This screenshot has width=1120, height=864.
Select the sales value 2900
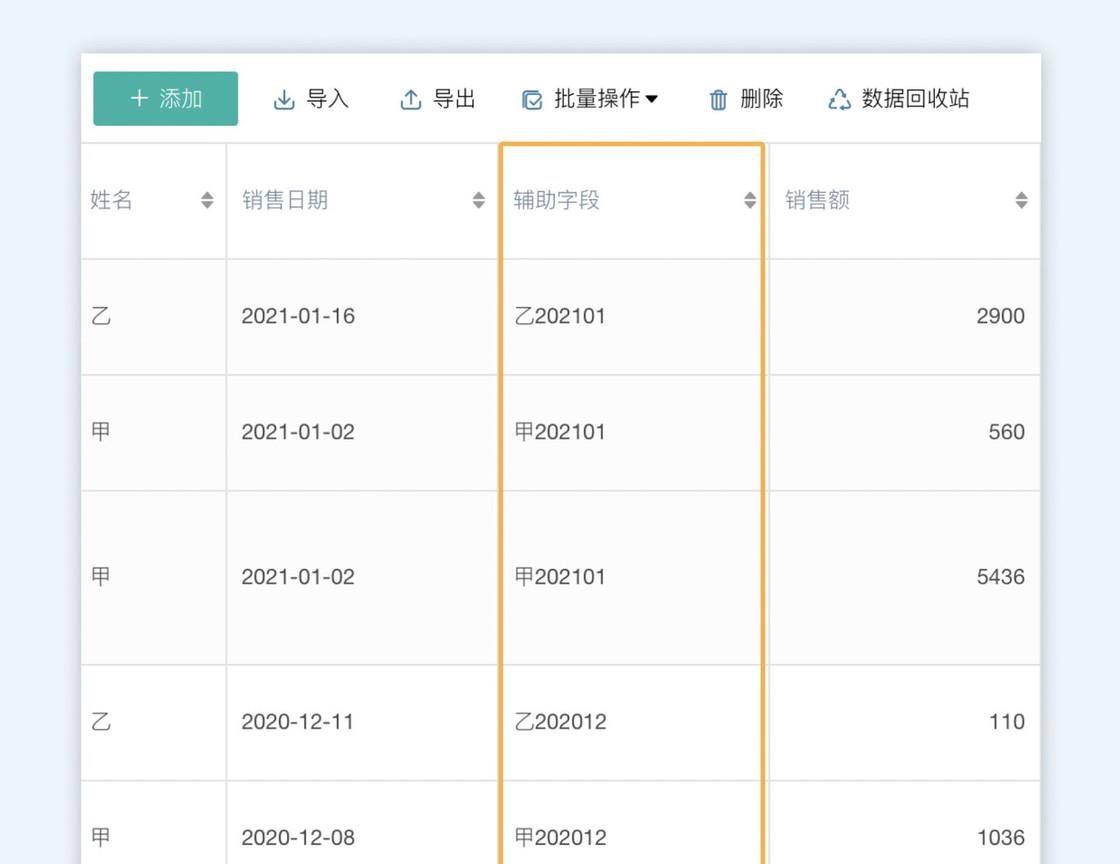pos(1000,316)
